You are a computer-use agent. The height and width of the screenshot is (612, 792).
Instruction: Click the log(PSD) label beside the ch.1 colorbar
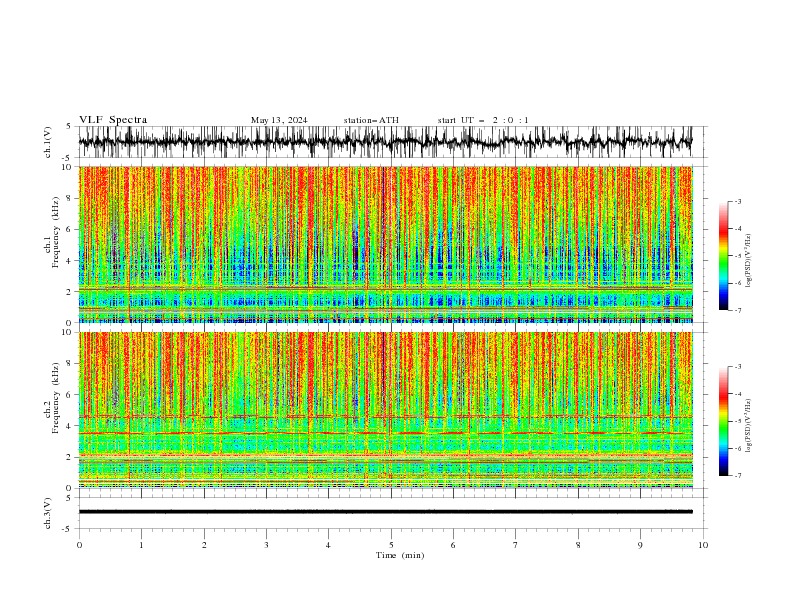click(x=748, y=261)
